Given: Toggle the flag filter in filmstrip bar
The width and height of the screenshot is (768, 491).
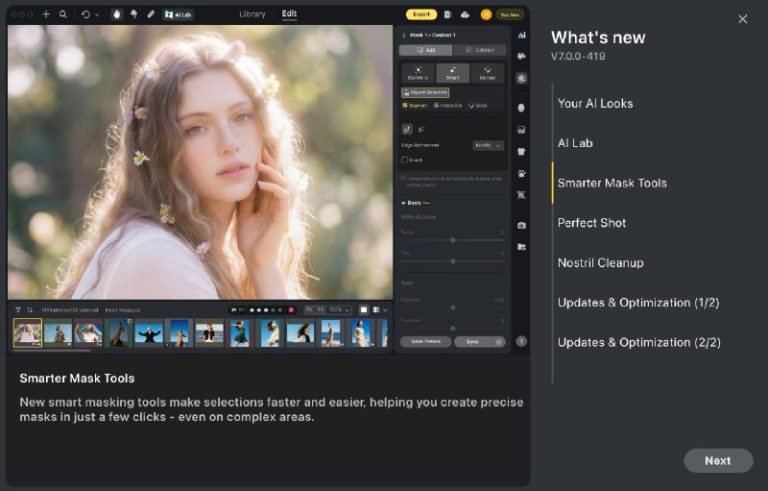Looking at the screenshot, I should (x=236, y=310).
